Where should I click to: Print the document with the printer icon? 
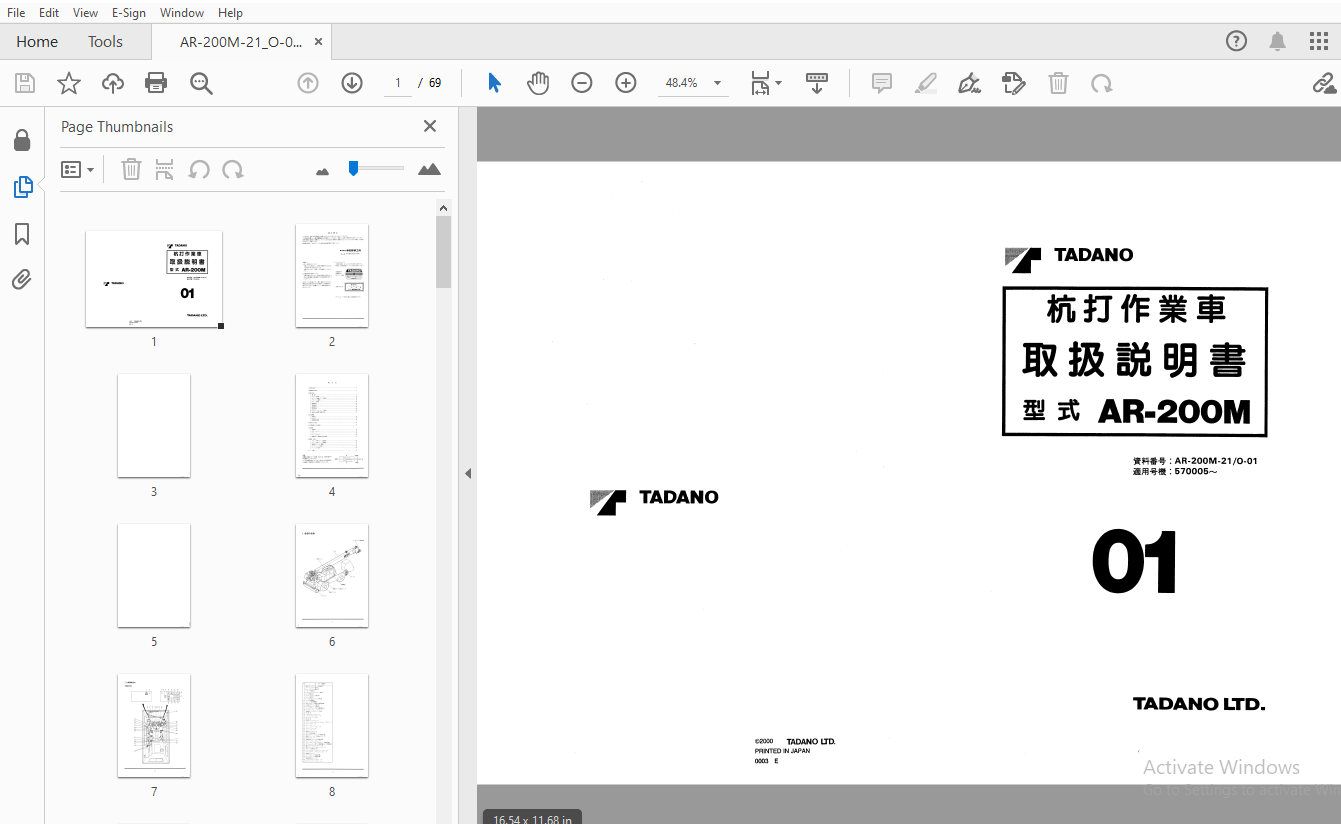(157, 83)
